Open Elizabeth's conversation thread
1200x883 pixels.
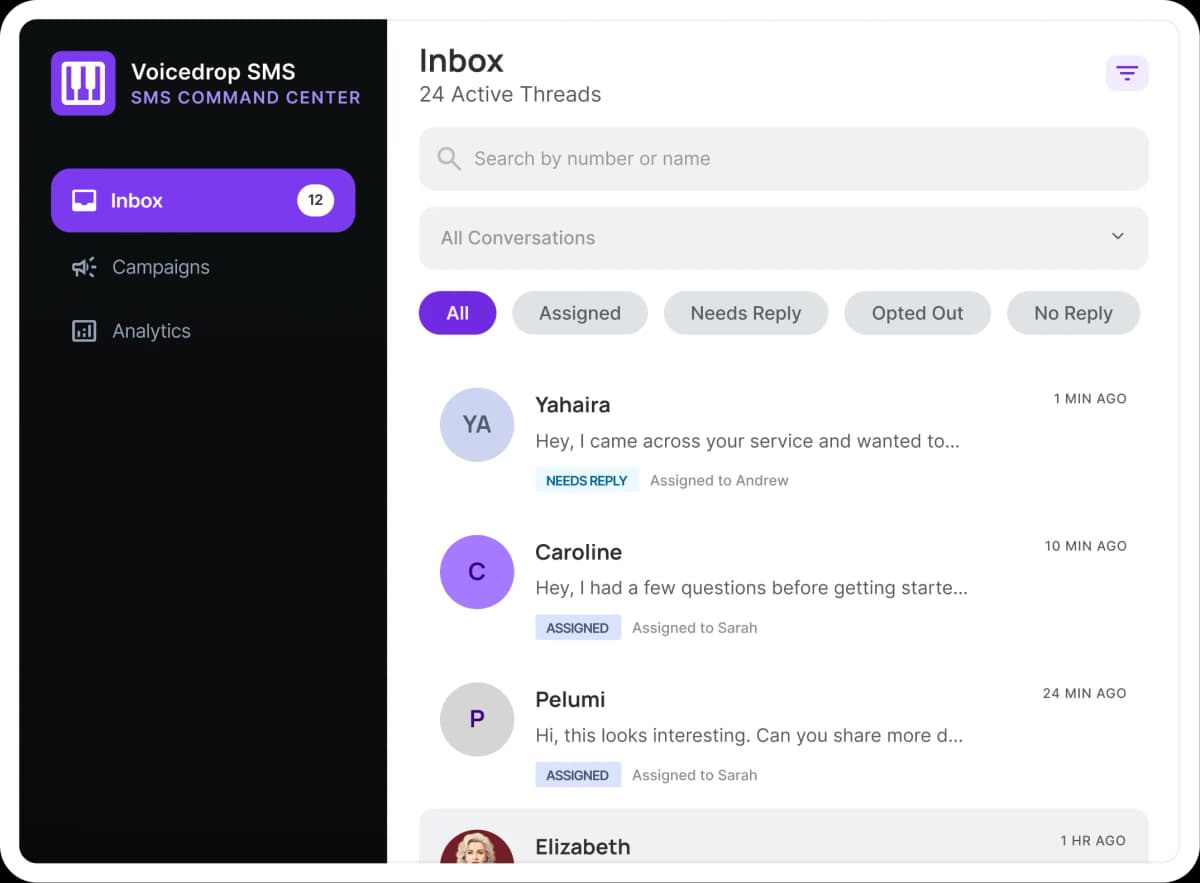tap(783, 836)
